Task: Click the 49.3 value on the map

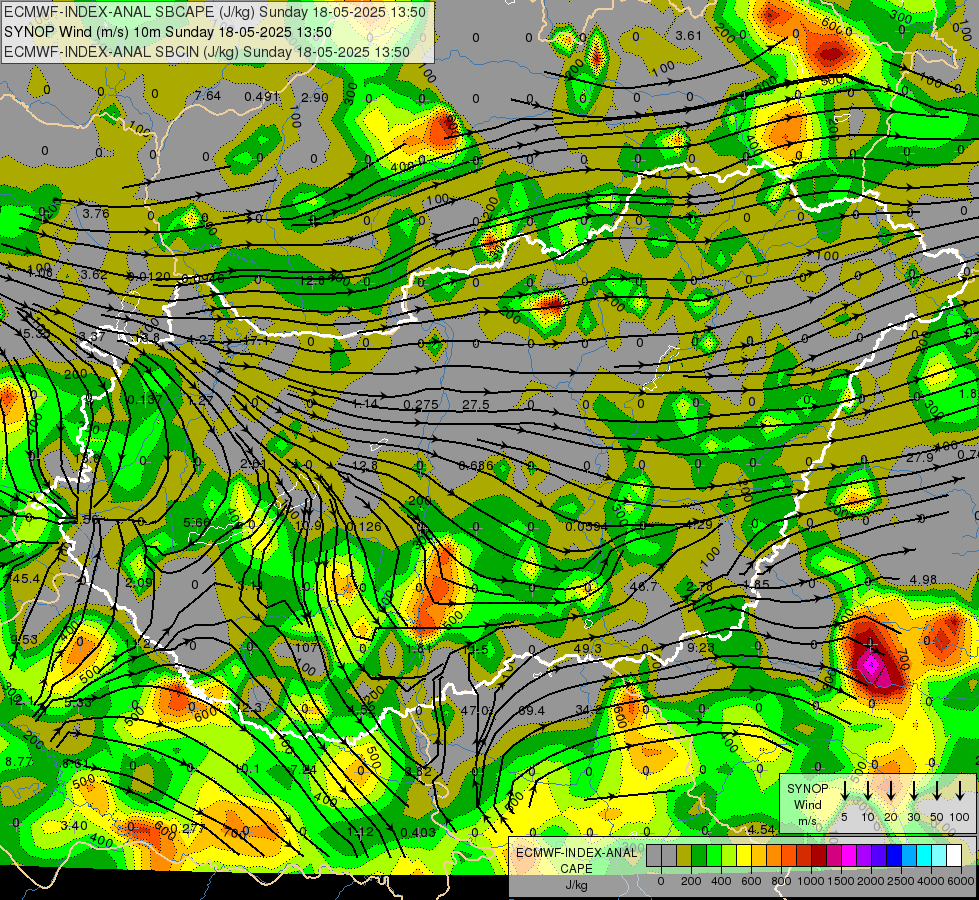Action: 587,648
